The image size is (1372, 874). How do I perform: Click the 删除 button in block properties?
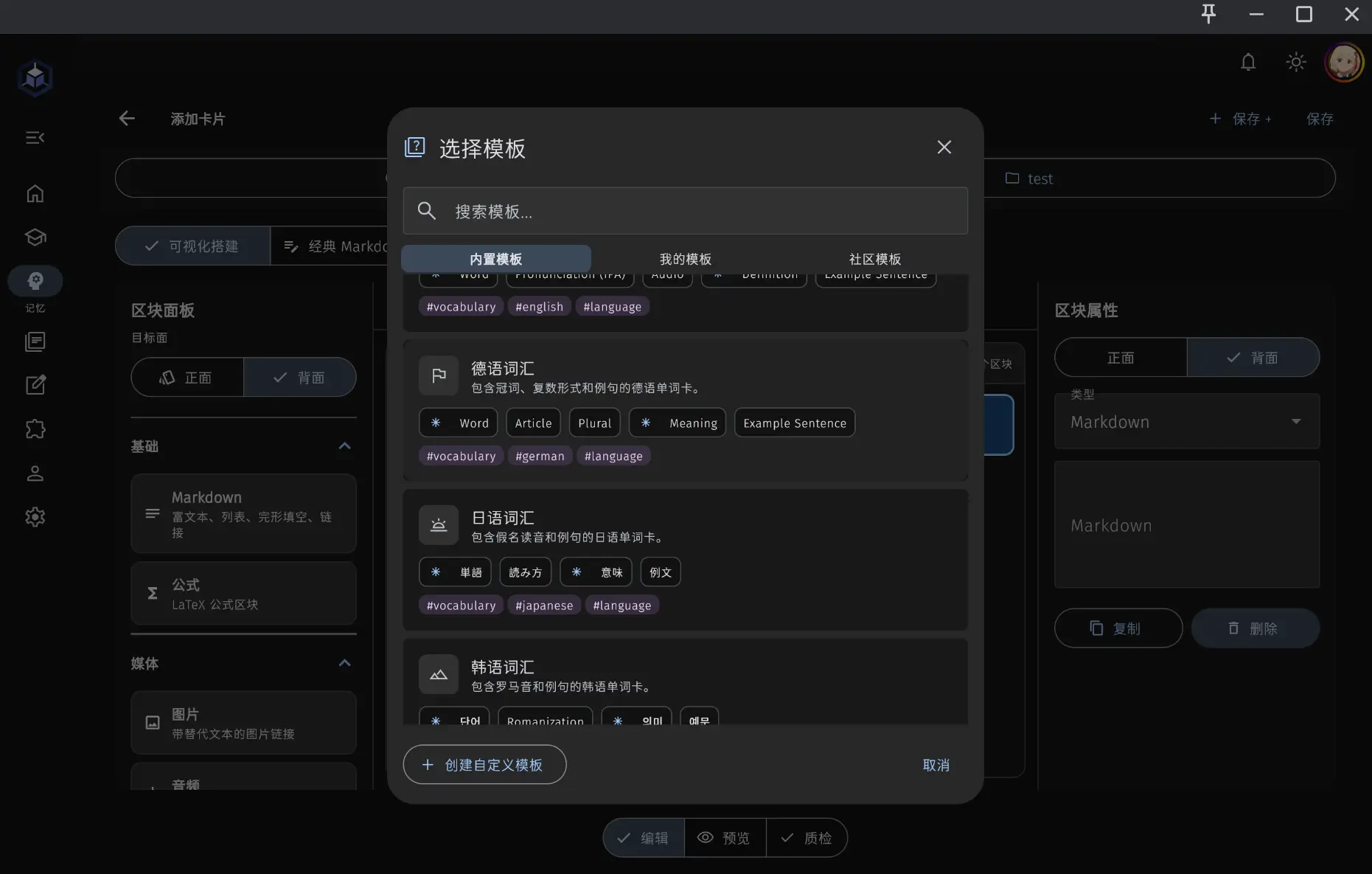(x=1255, y=628)
